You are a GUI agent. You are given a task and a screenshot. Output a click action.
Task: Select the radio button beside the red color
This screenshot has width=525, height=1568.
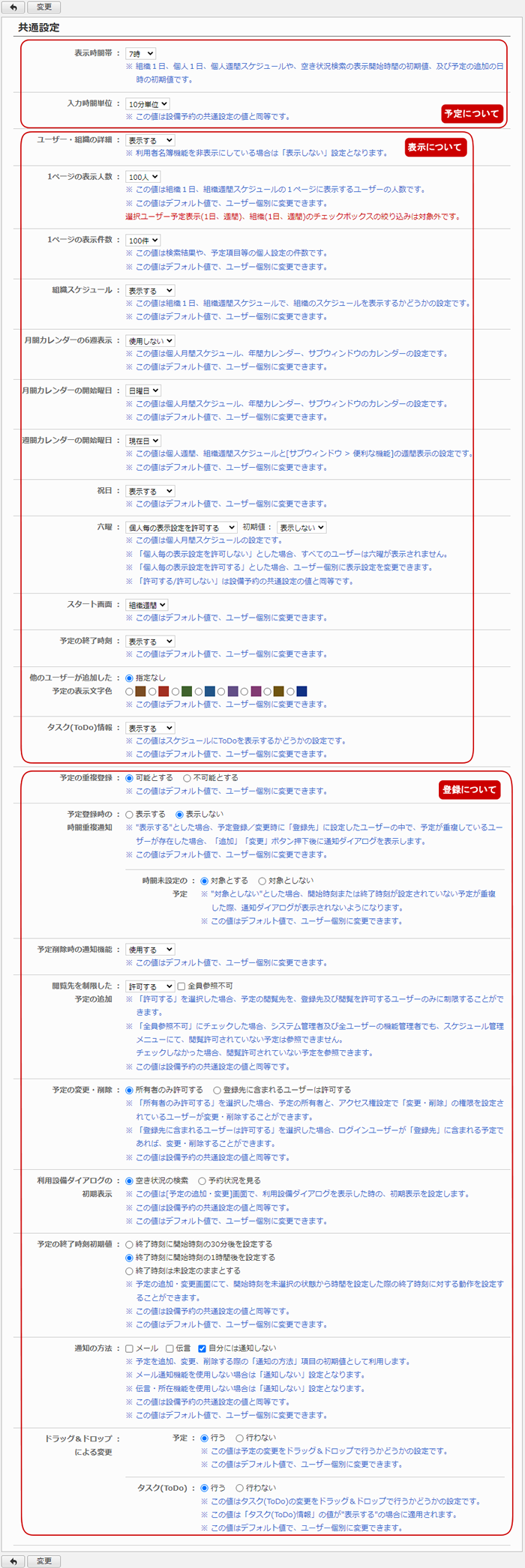tap(152, 692)
